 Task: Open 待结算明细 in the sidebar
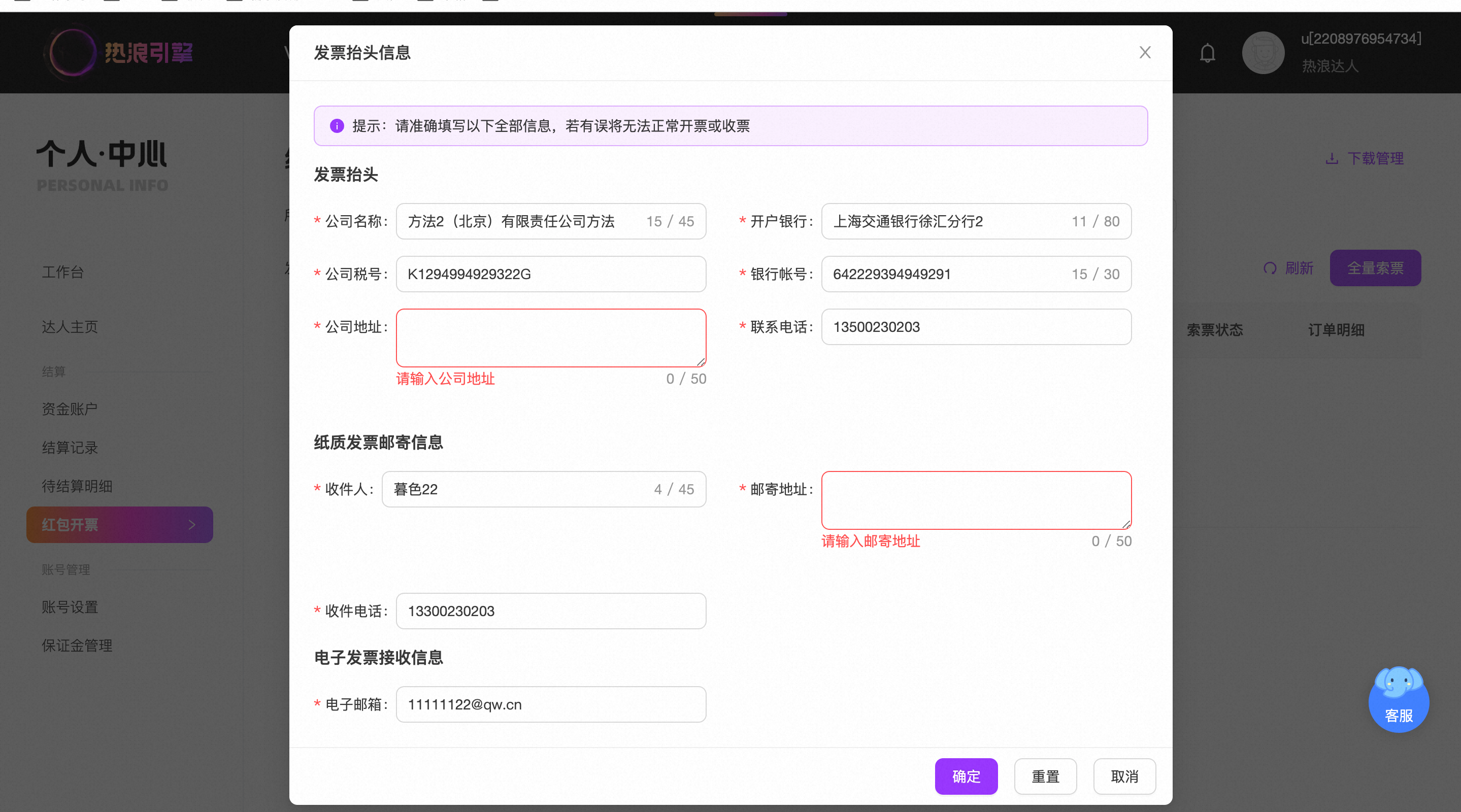(77, 486)
